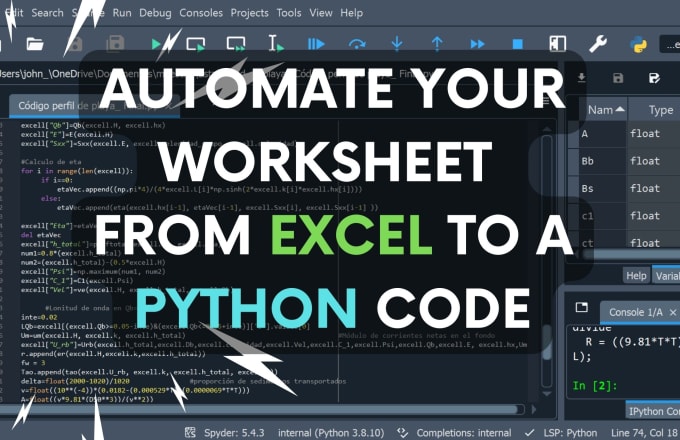Click the Run current cell icon
Viewport: 680px width, 440px height.
click(196, 44)
